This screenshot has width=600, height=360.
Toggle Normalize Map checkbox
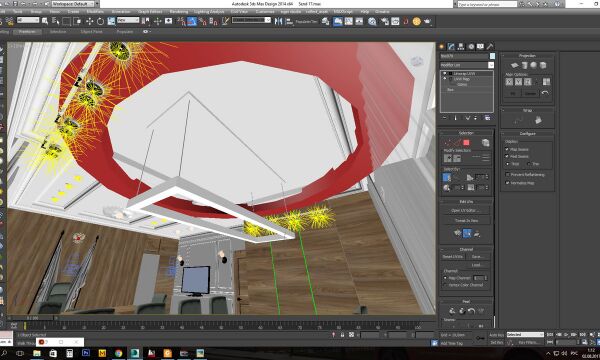point(507,183)
